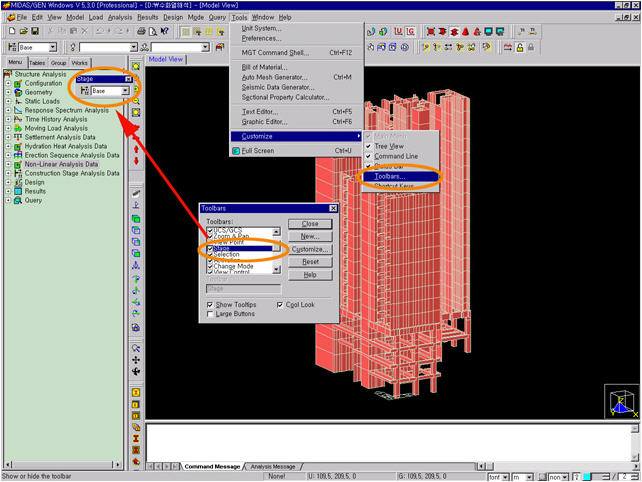Click the Reset button in Toolbars dialog
This screenshot has width=642, height=482.
pyautogui.click(x=310, y=262)
